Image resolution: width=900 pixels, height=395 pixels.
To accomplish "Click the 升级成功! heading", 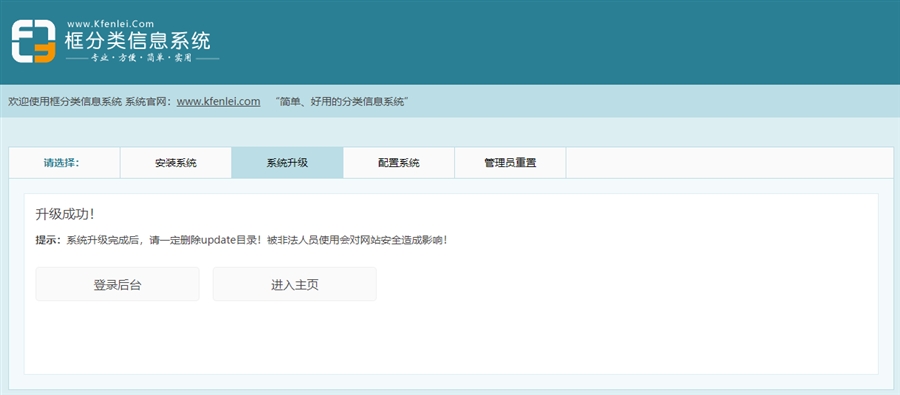I will point(65,215).
